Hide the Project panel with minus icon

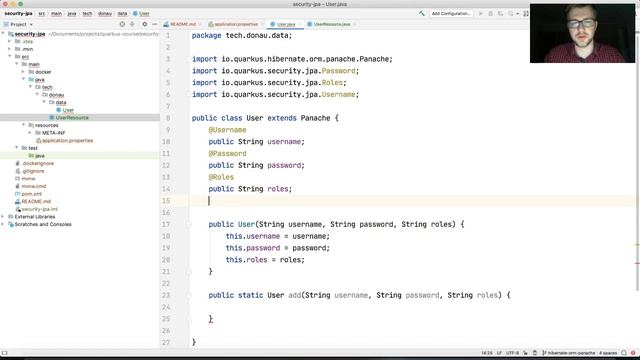pos(154,24)
